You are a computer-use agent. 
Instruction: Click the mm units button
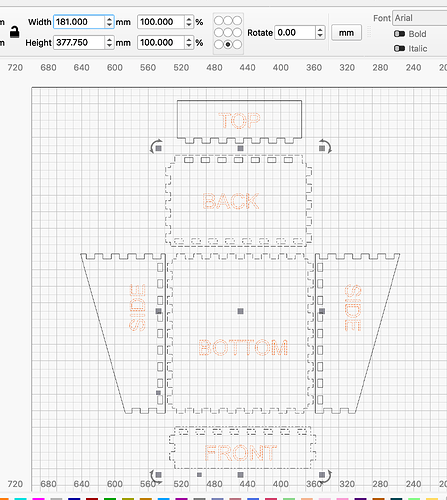pos(346,33)
